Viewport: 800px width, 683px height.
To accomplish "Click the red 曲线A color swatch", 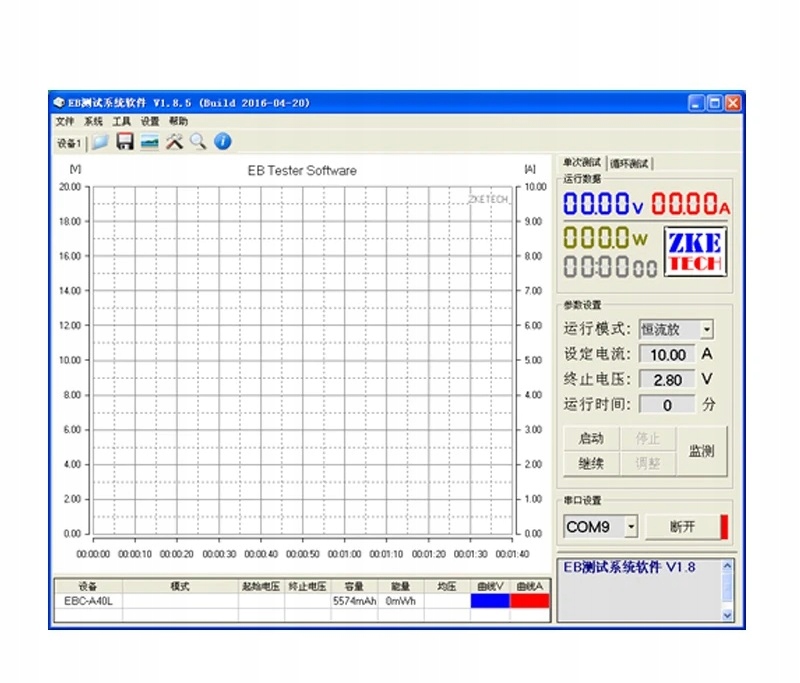I will (530, 601).
